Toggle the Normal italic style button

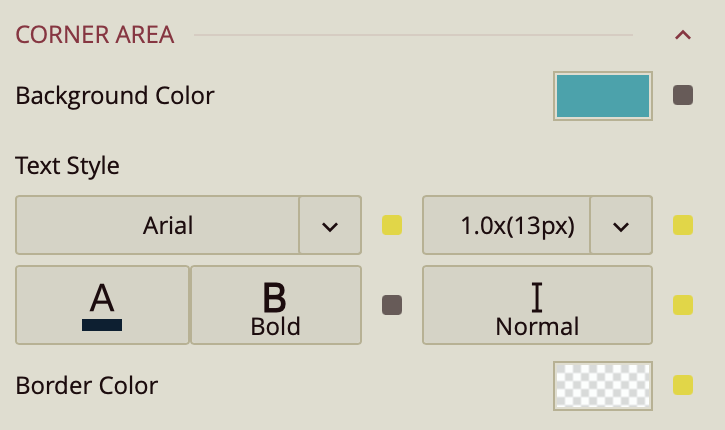click(x=537, y=305)
